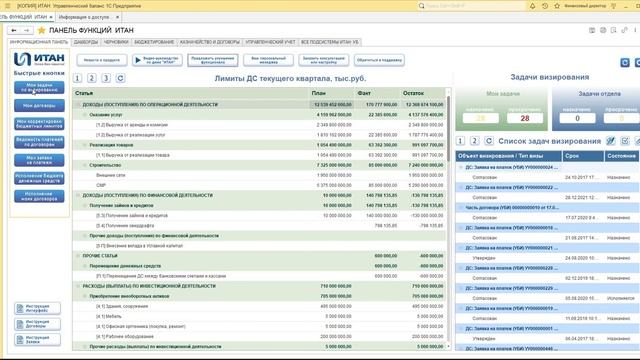Open Мои заявки на платежи quick button
The width and height of the screenshot is (640, 360).
(x=39, y=160)
